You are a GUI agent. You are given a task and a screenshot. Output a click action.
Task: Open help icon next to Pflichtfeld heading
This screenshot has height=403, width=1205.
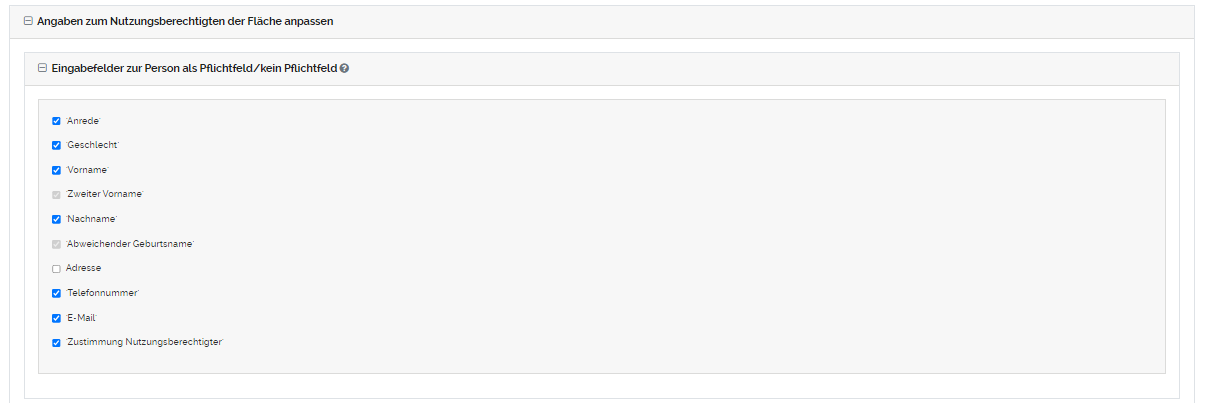[345, 69]
